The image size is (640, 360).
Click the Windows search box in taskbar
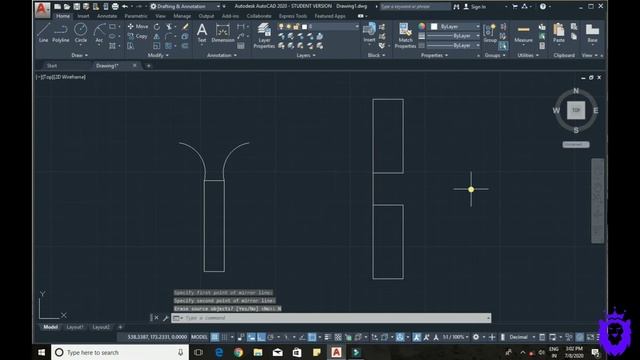(x=120, y=352)
